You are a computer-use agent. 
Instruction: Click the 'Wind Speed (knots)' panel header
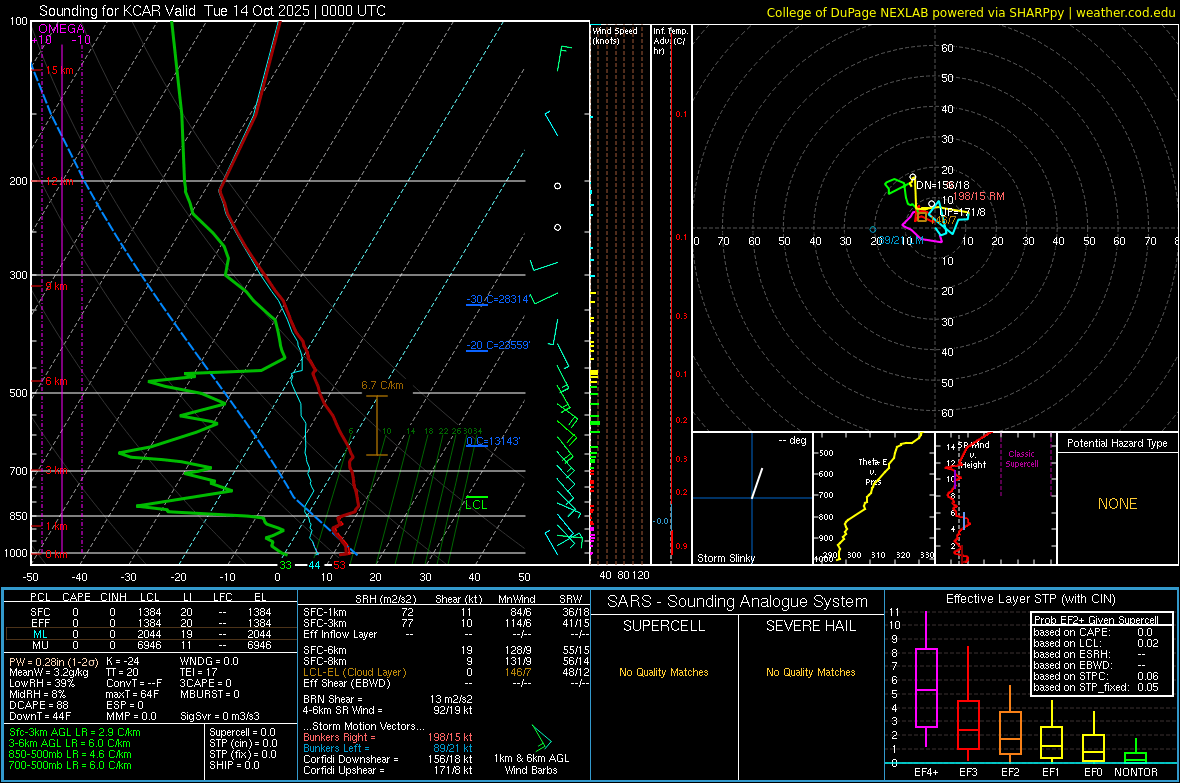614,35
